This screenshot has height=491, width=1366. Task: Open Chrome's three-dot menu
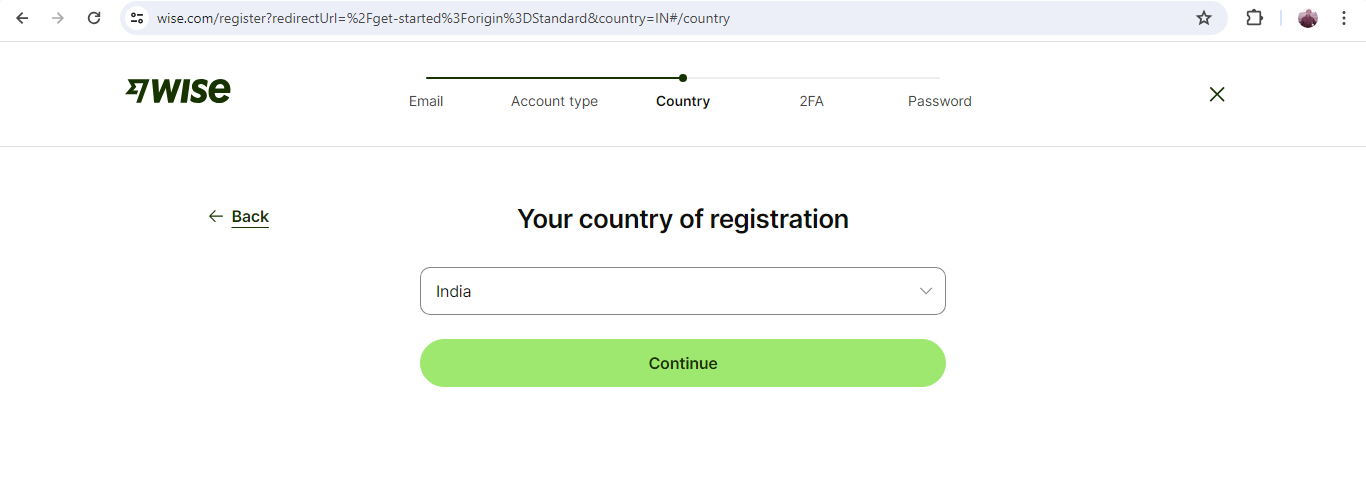click(1344, 18)
